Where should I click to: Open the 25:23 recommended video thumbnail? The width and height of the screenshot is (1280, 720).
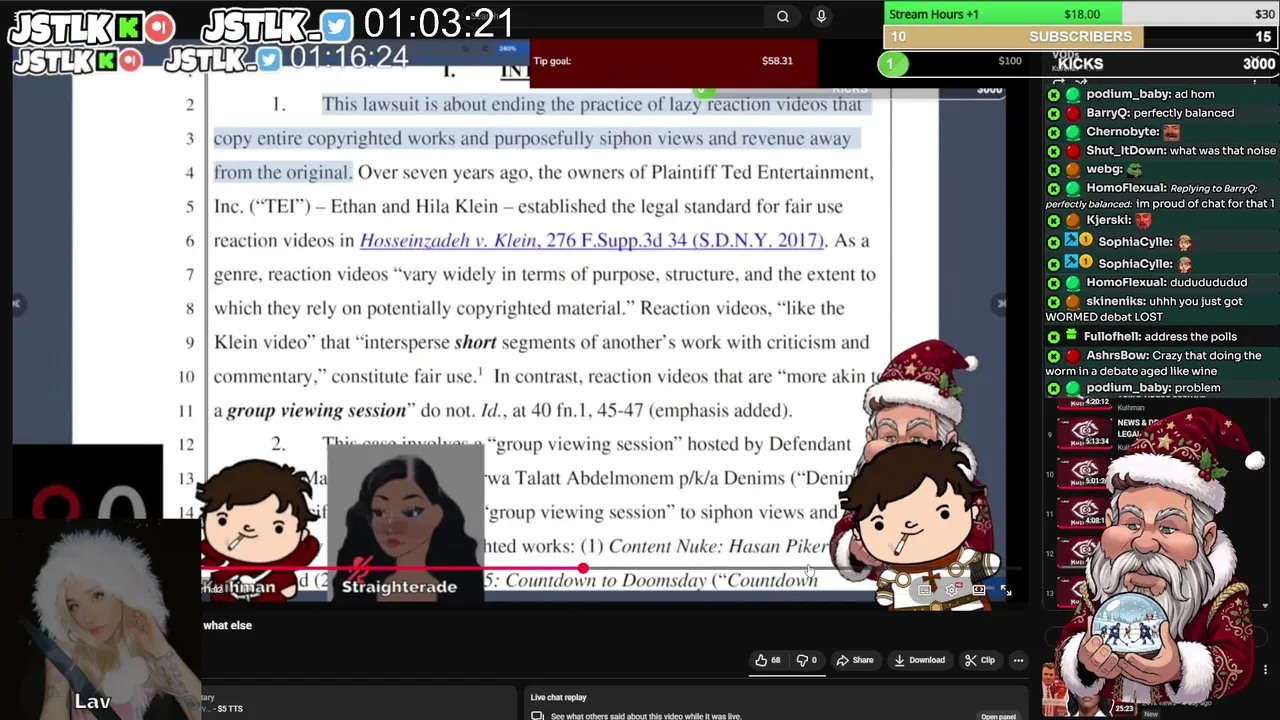point(1092,690)
